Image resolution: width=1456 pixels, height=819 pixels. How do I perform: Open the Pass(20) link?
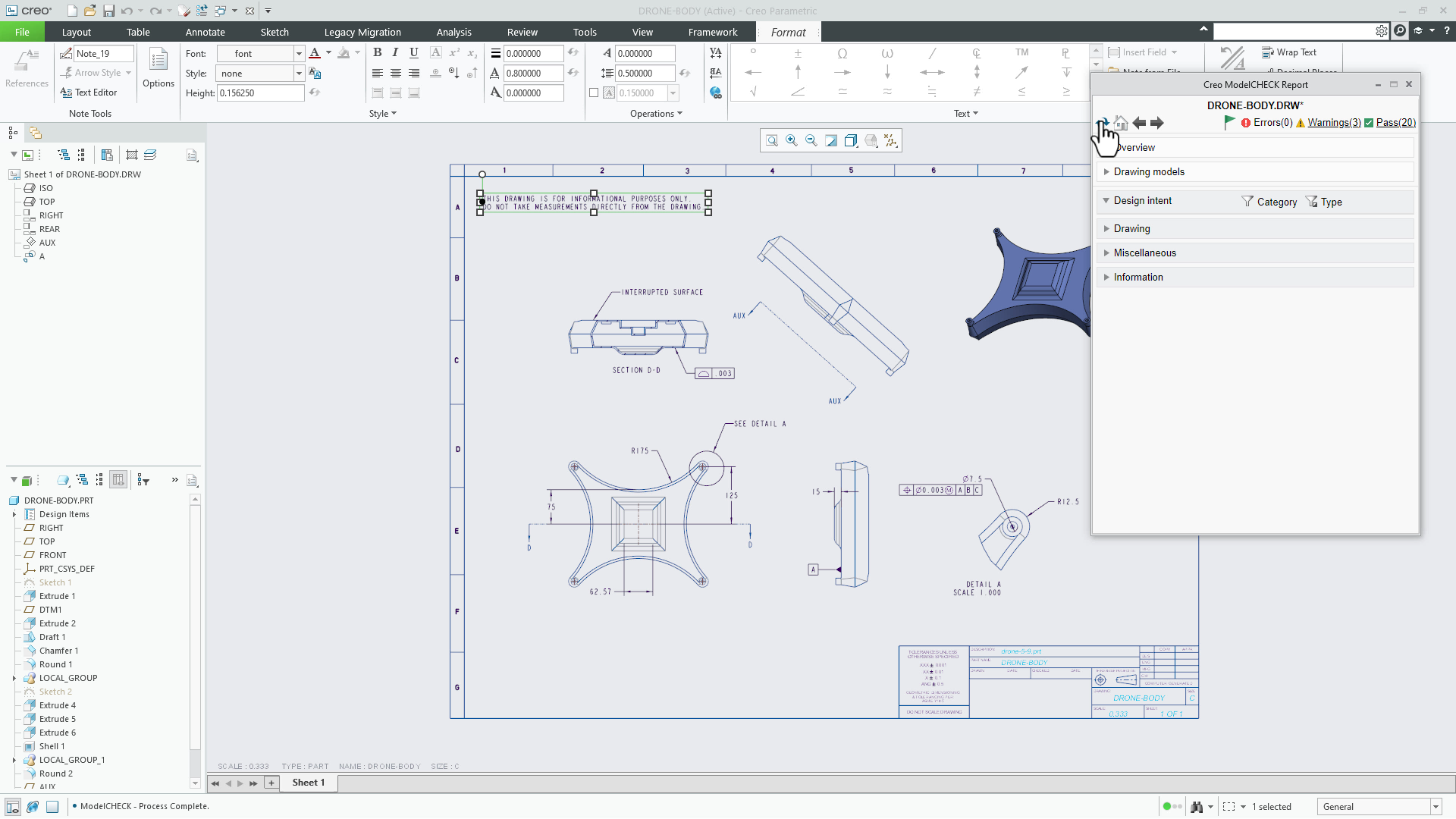[x=1396, y=122]
